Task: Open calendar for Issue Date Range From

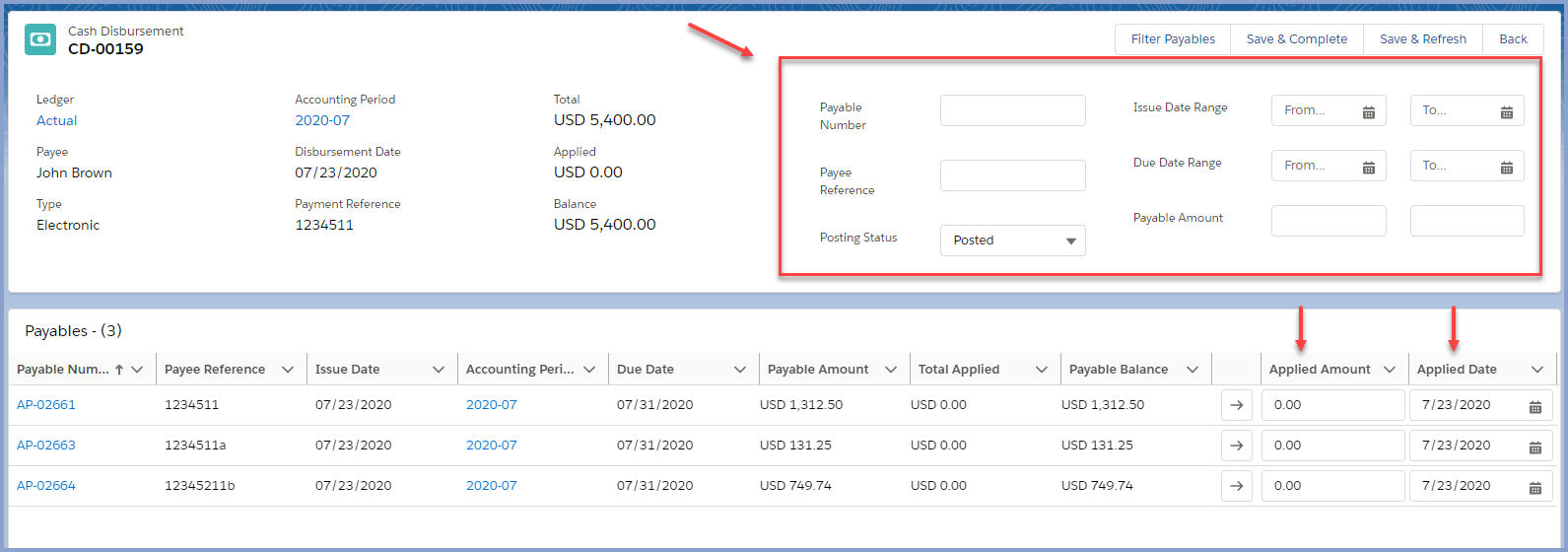Action: (x=1368, y=111)
